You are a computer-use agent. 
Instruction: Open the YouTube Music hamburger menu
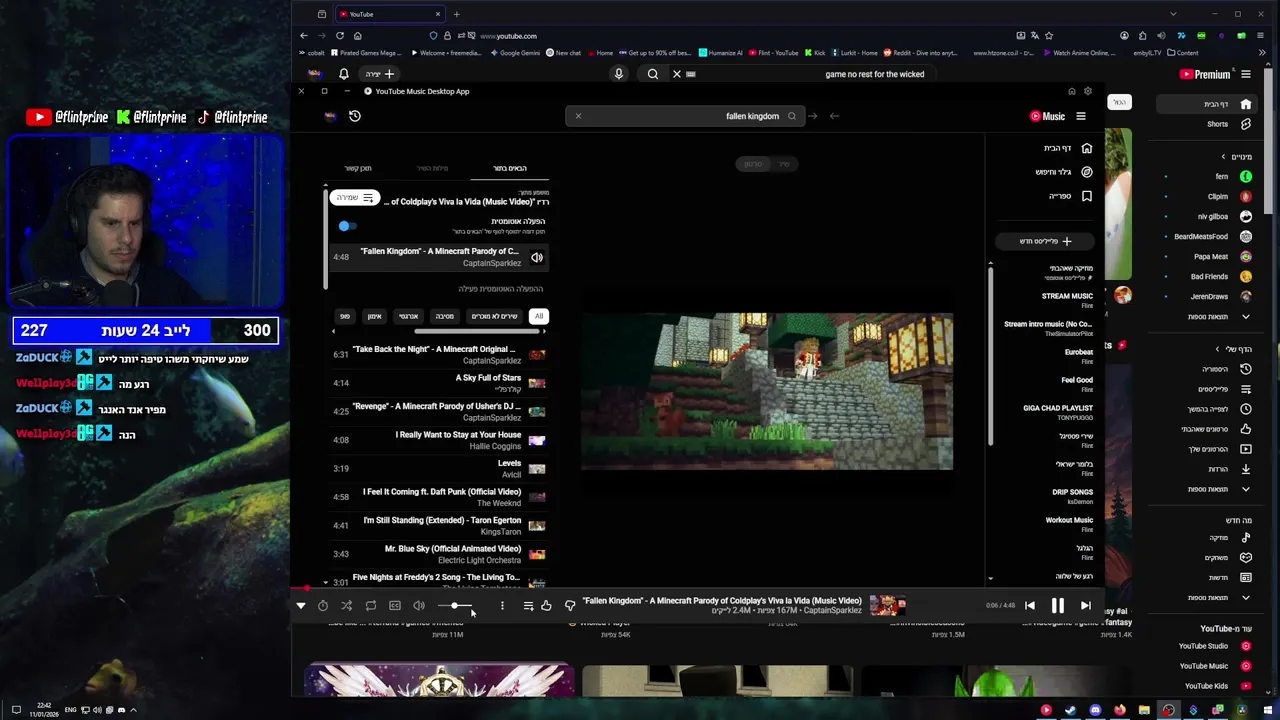click(x=1081, y=116)
